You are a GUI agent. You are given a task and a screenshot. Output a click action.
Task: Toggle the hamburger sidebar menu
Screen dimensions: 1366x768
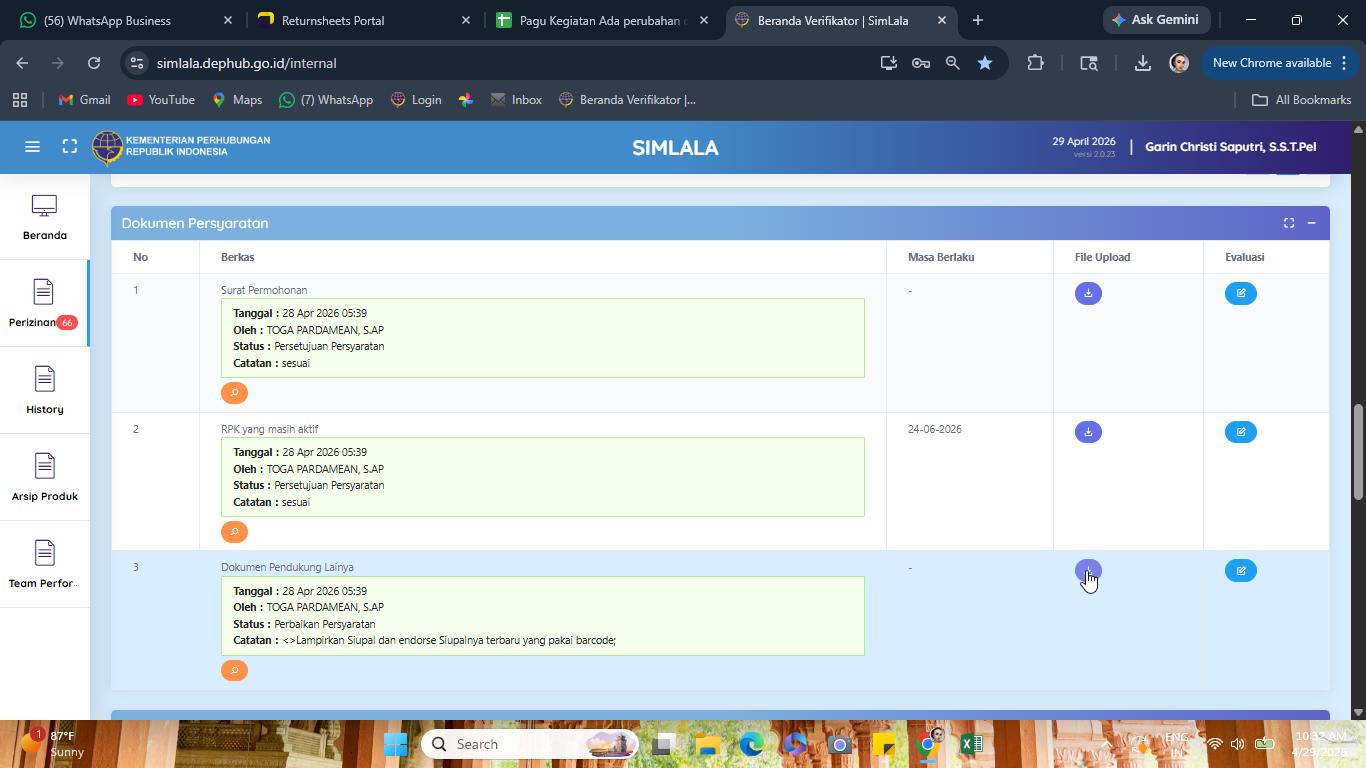click(x=32, y=147)
